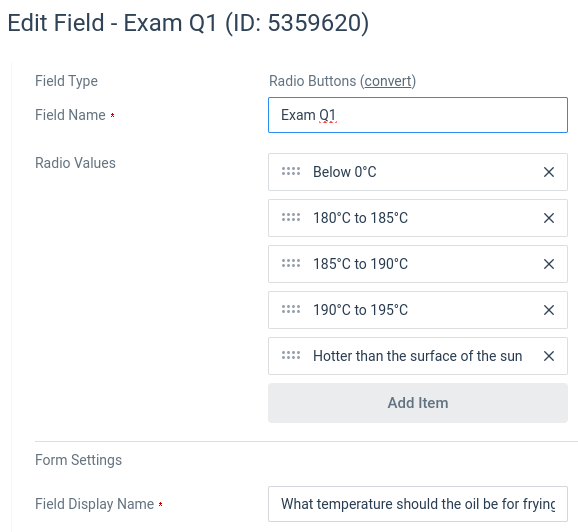The height and width of the screenshot is (532, 578).
Task: Remove 'Hotter than the surface of the sun' item
Action: click(x=549, y=356)
